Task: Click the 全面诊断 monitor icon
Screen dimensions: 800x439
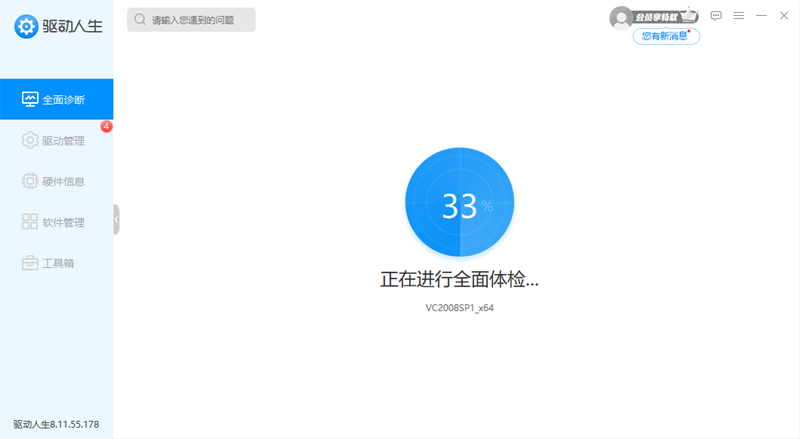Action: (30, 100)
